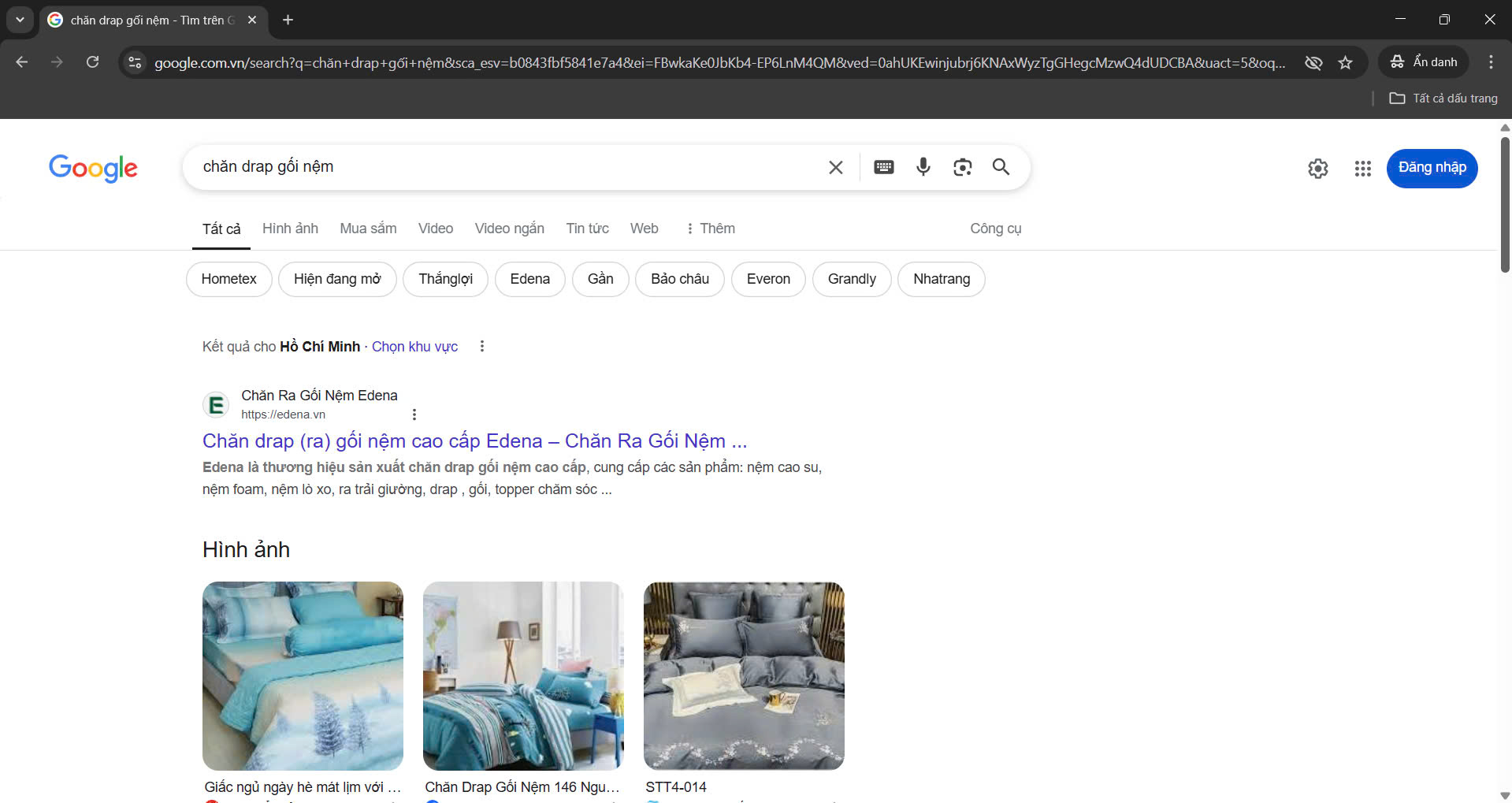Click the Giấc ngủ ngày hè mát lịm caption
This screenshot has height=803, width=1512.
[x=303, y=786]
